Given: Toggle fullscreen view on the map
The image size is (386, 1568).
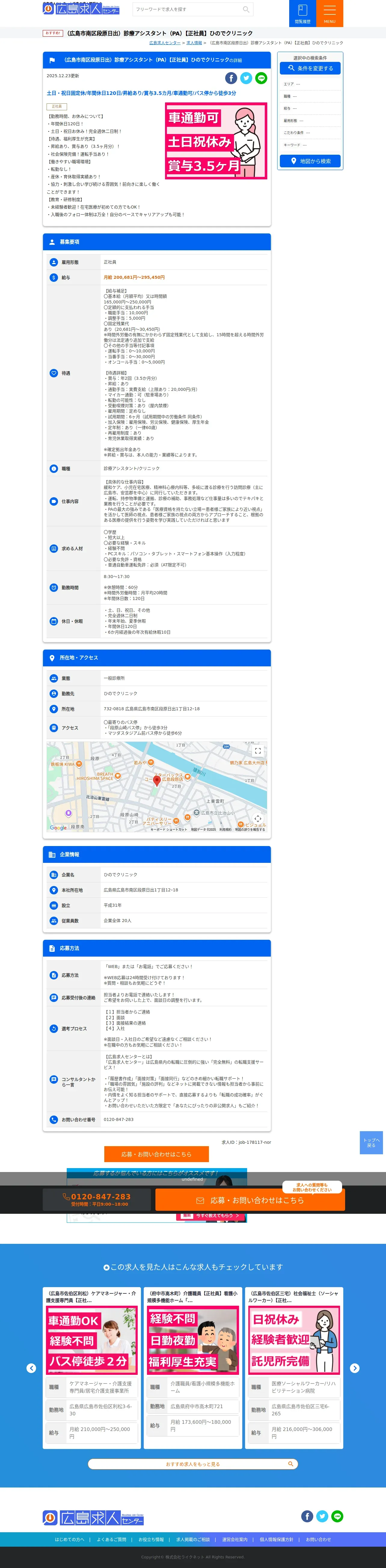Looking at the screenshot, I should click(258, 751).
